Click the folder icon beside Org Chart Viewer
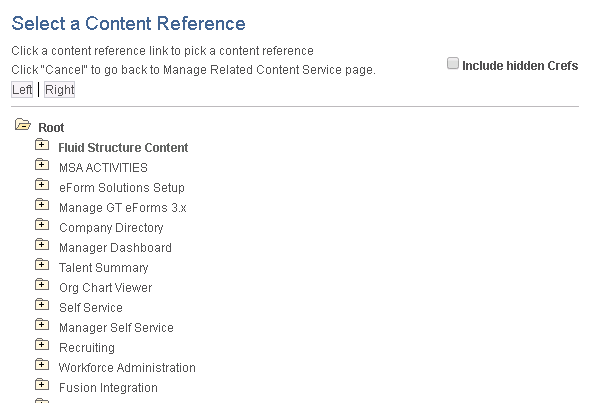This screenshot has height=403, width=614. click(42, 285)
